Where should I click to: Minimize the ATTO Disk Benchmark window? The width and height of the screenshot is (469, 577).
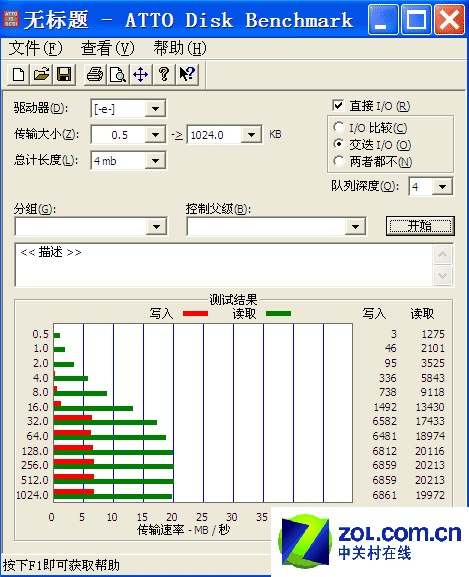point(383,19)
